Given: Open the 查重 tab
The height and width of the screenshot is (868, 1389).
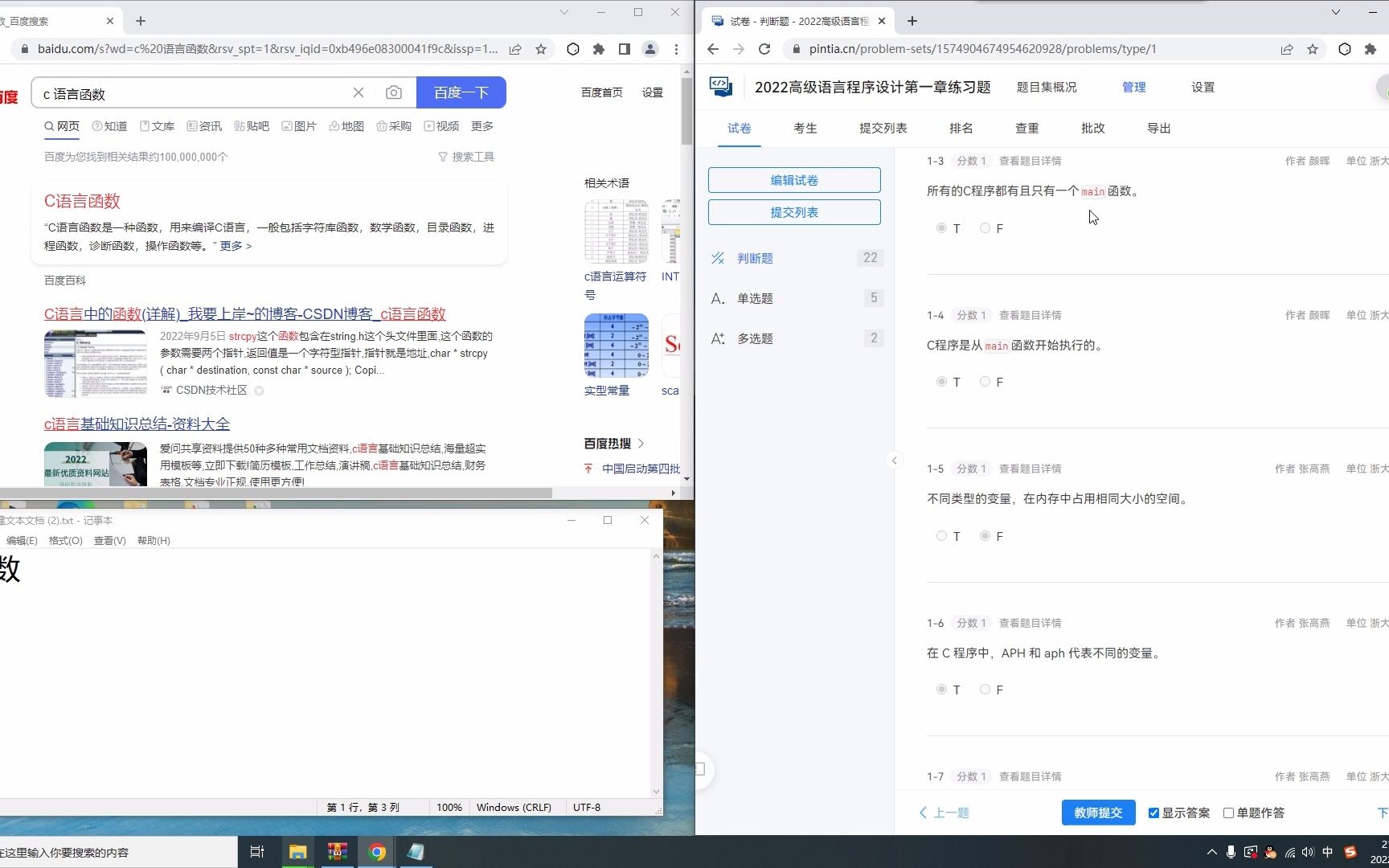Looking at the screenshot, I should click(1026, 129).
